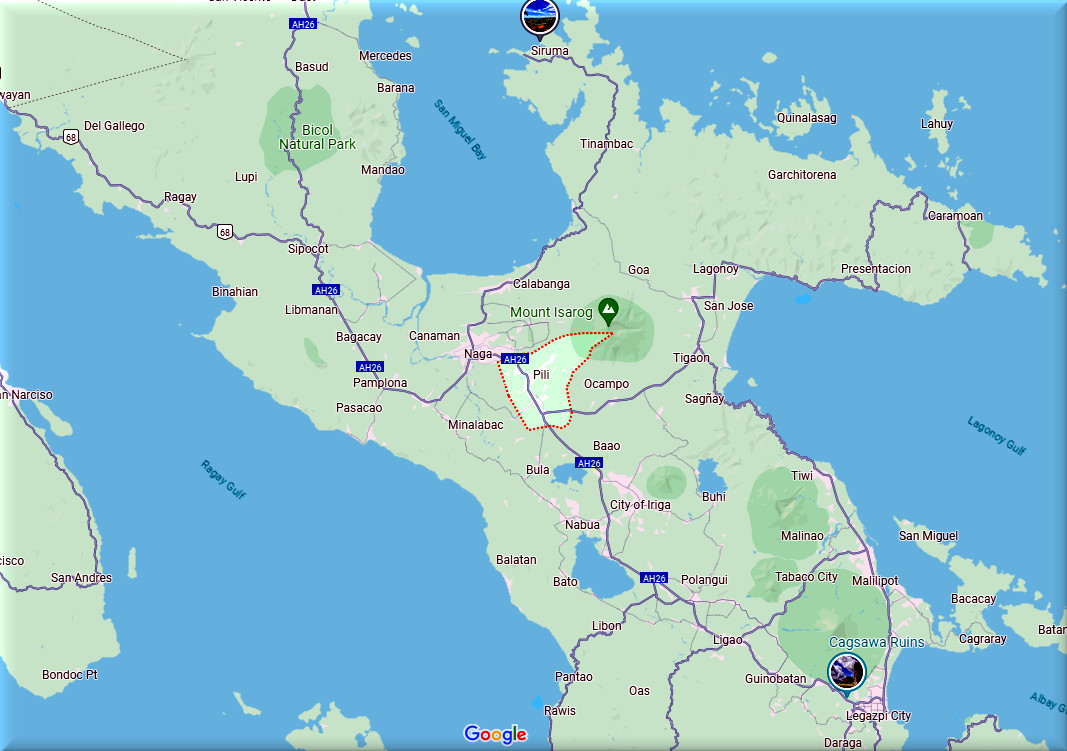Click the AH26 shield above Libmanan

pyautogui.click(x=326, y=290)
